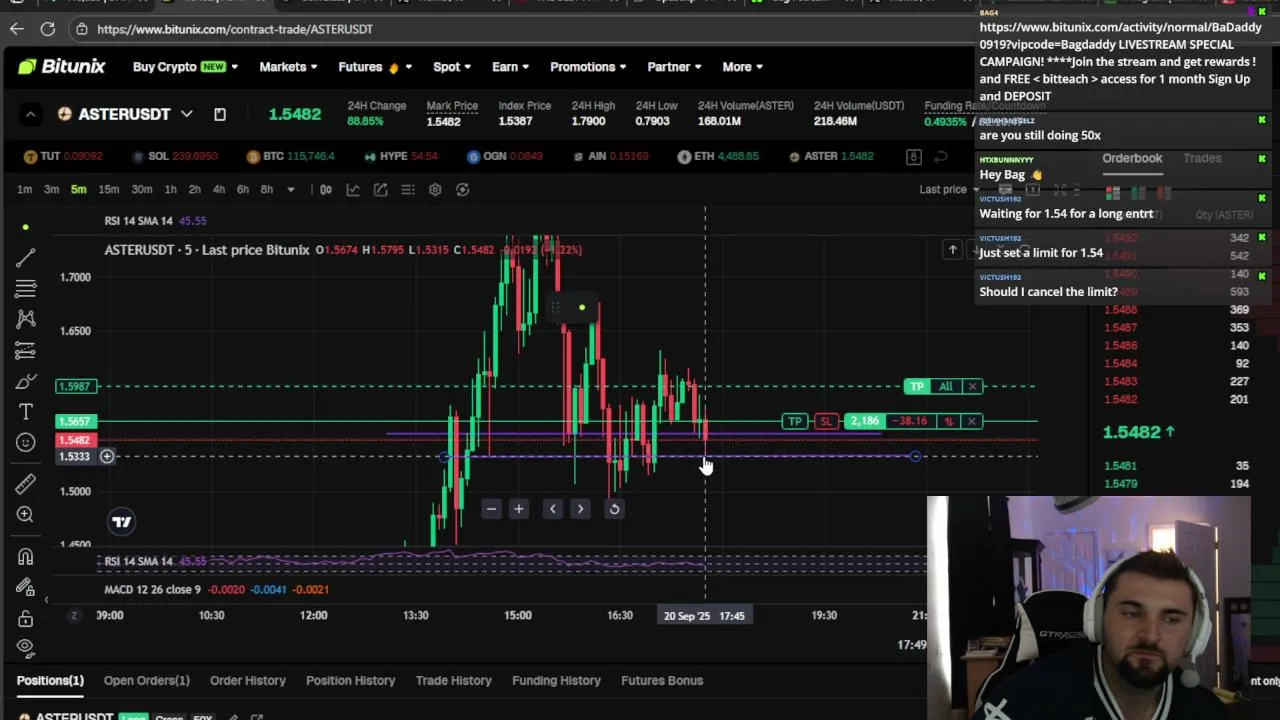Open chart share/export icon
Viewport: 1280px width, 720px height.
click(x=381, y=189)
